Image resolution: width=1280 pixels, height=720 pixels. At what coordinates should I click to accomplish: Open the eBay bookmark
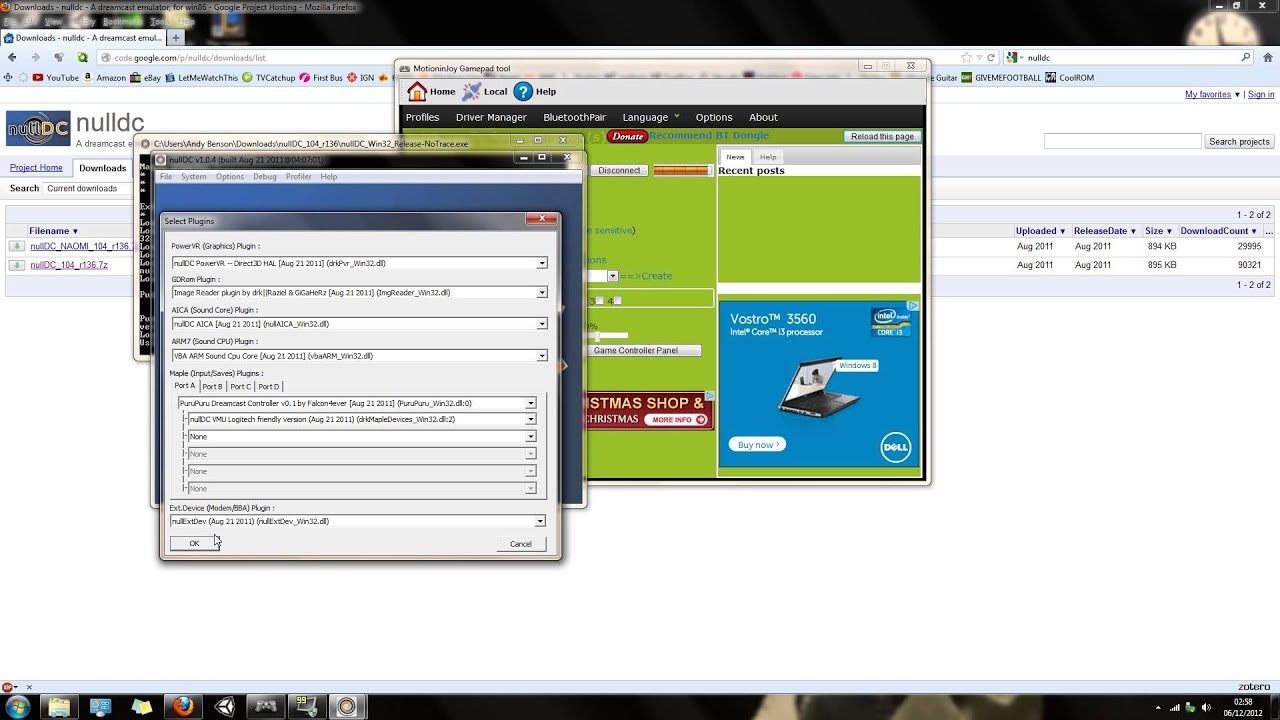[x=146, y=78]
